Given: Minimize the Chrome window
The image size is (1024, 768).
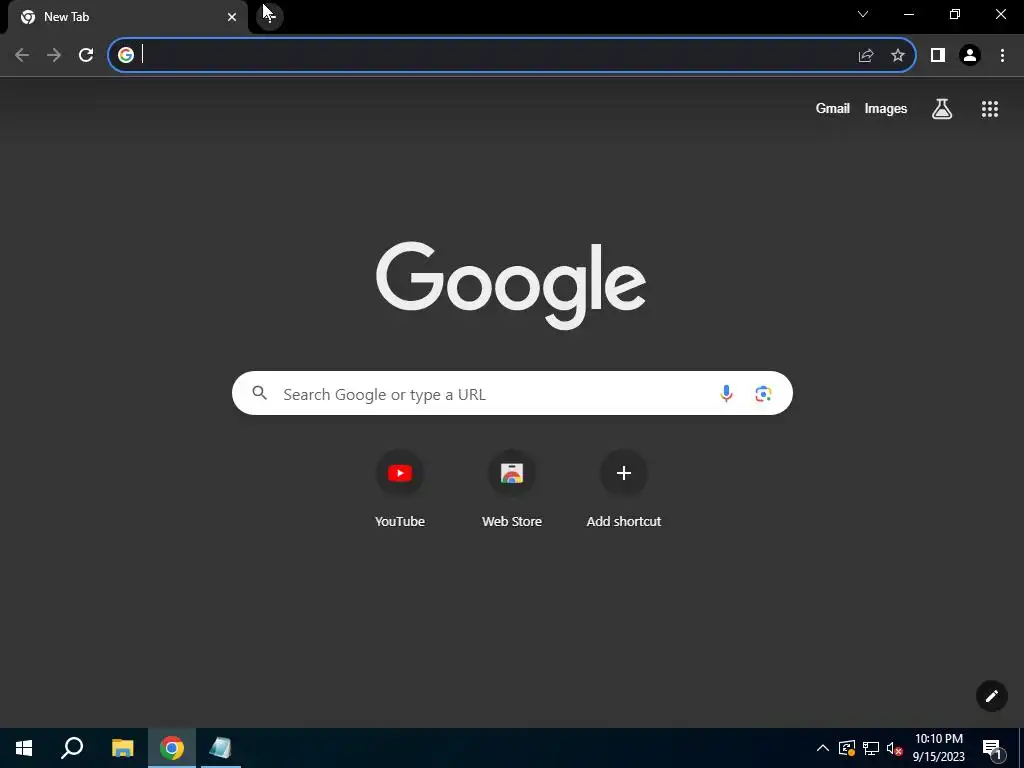Looking at the screenshot, I should tap(909, 14).
